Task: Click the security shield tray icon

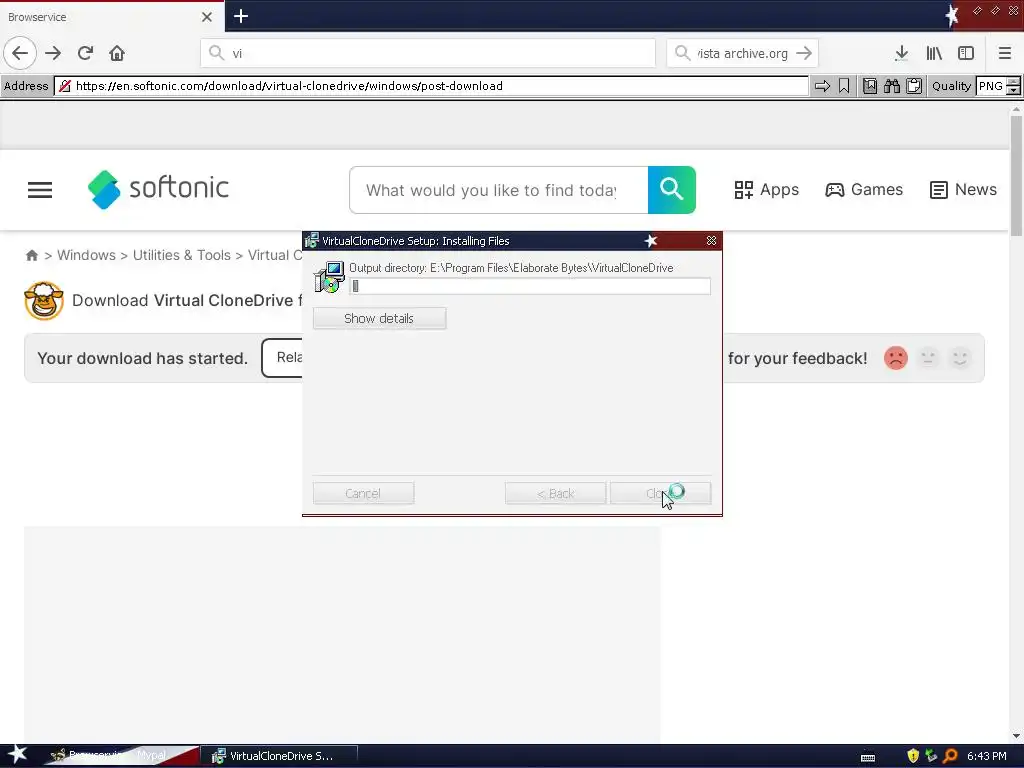Action: click(913, 756)
